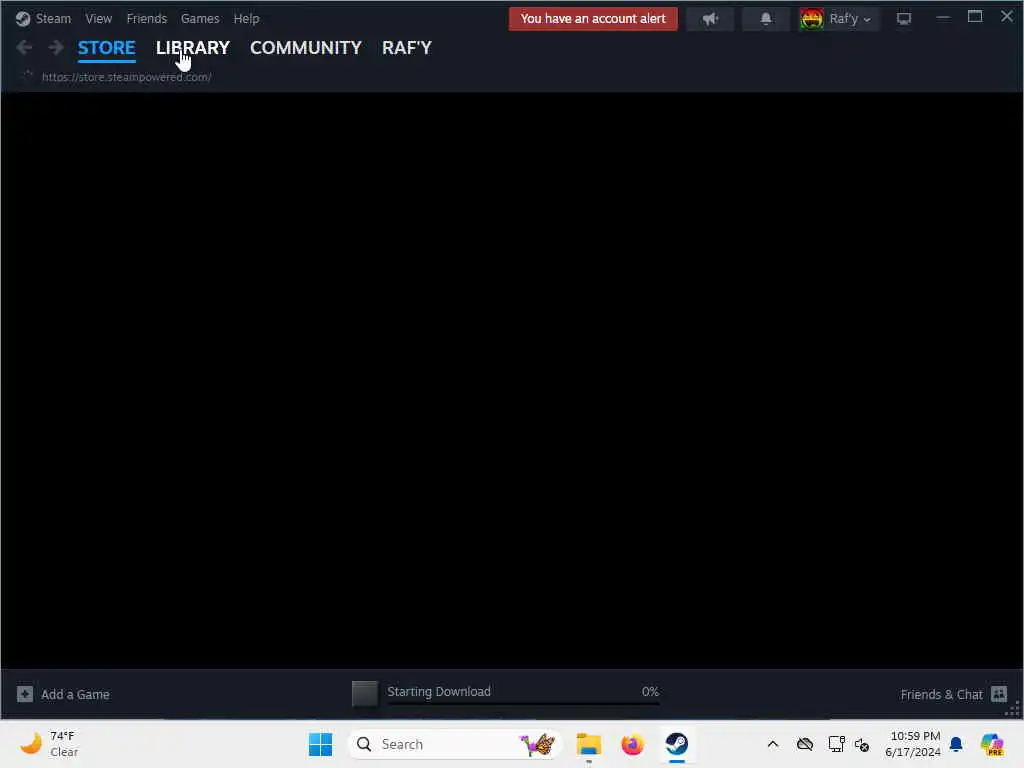Click the 0% download percentage
1024x768 pixels.
click(x=650, y=691)
